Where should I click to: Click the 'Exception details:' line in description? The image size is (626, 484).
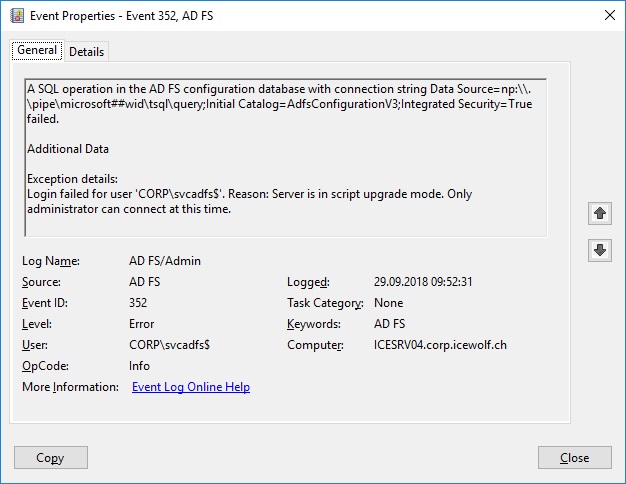pos(72,179)
